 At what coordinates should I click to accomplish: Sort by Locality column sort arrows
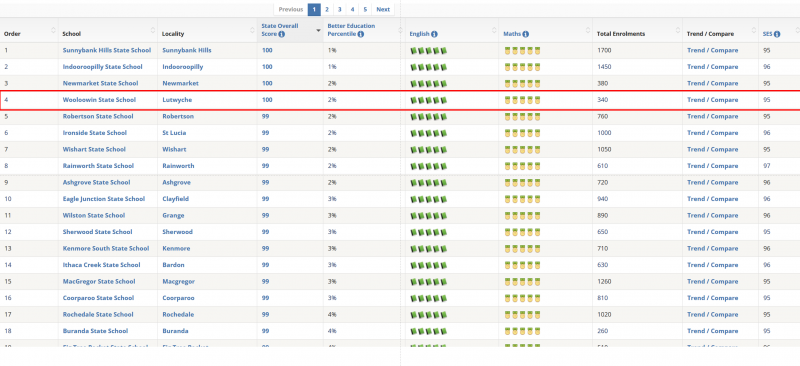point(253,30)
